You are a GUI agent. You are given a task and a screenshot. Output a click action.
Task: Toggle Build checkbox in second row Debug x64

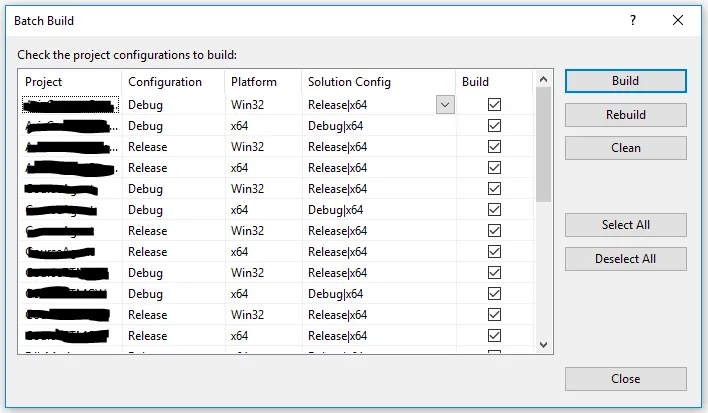(x=494, y=126)
